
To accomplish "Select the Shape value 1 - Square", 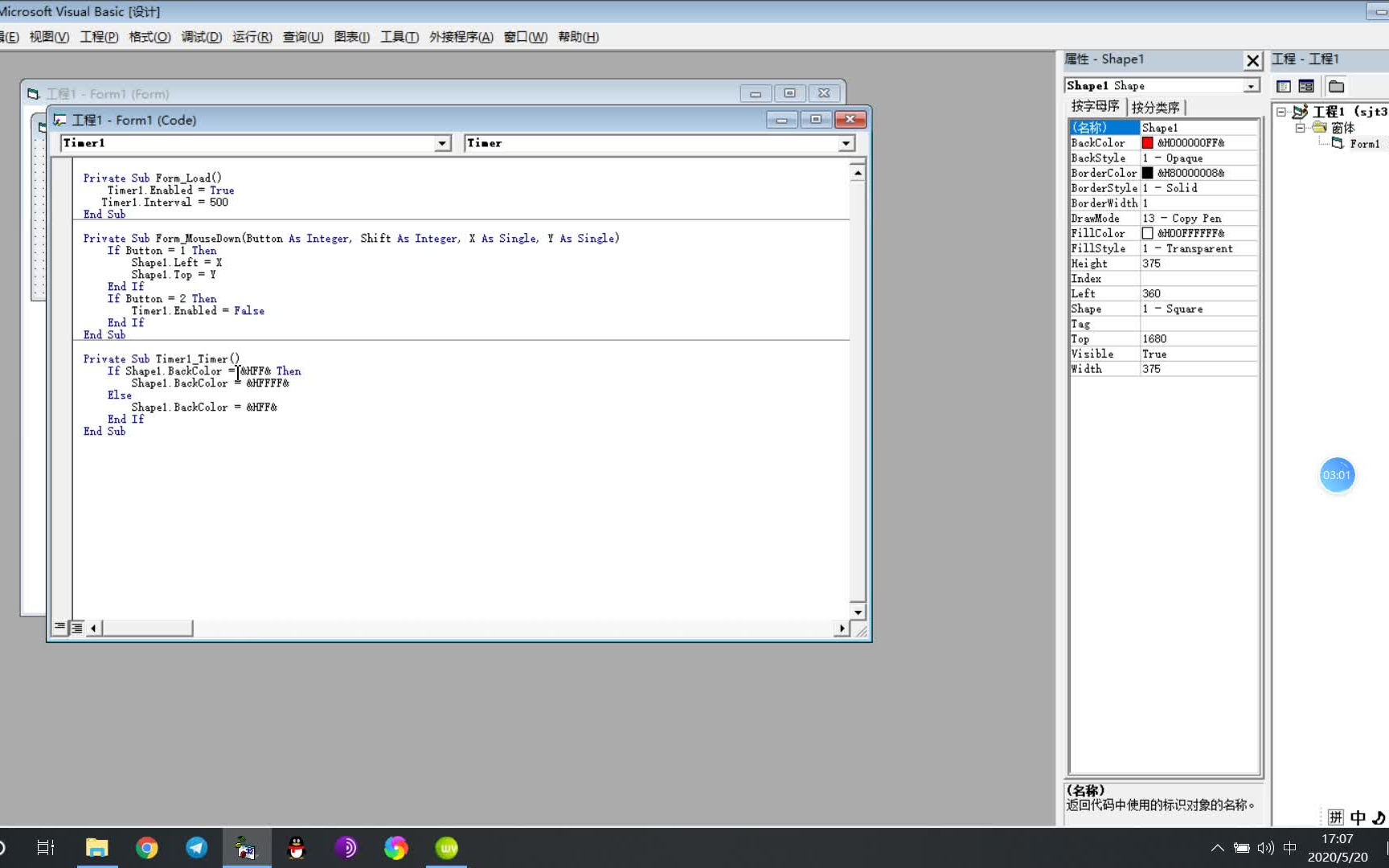I will 1198,309.
